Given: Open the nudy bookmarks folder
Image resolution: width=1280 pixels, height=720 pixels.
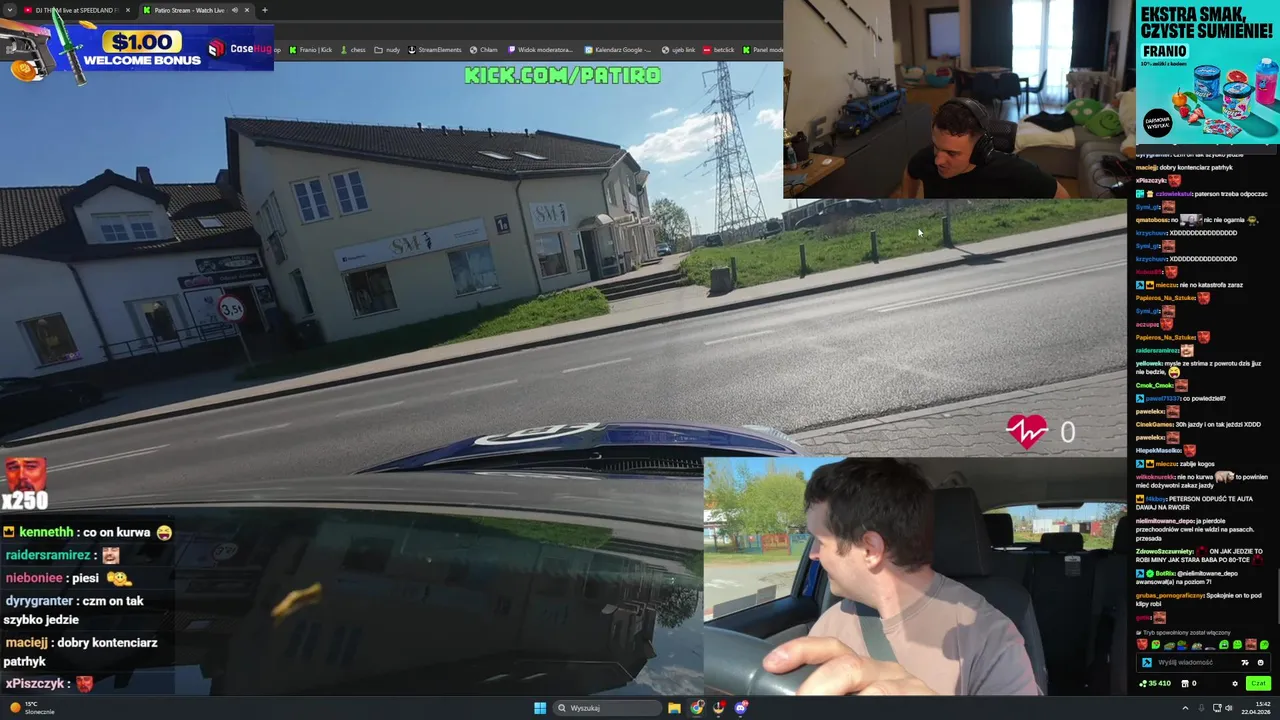Looking at the screenshot, I should (x=388, y=49).
